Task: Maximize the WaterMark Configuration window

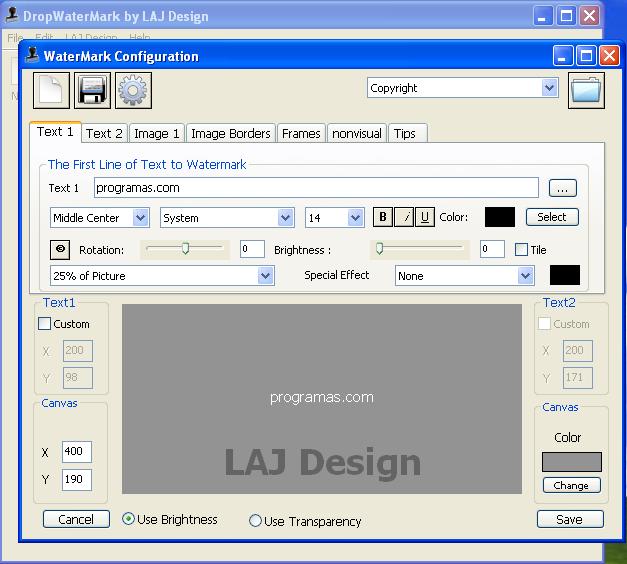Action: 586,56
